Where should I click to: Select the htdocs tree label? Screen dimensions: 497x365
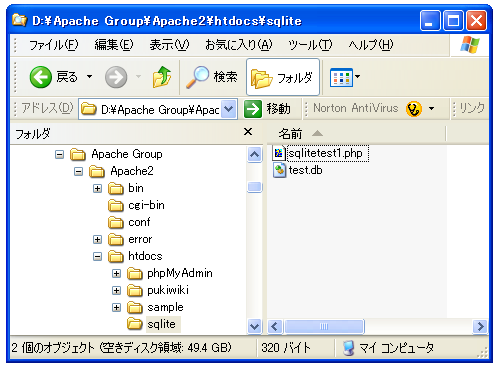pyautogui.click(x=145, y=256)
